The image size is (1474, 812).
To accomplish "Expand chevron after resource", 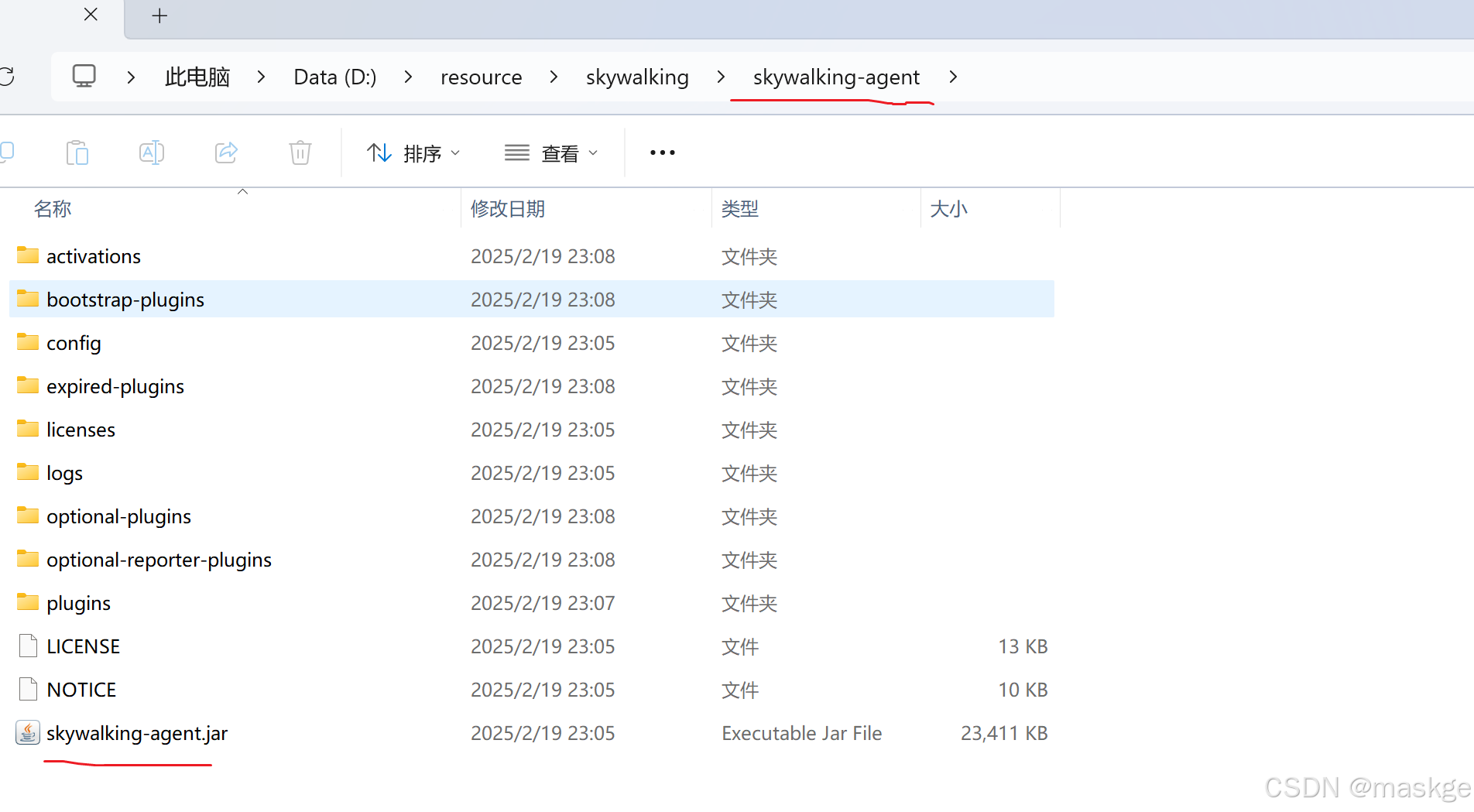I will (x=554, y=77).
